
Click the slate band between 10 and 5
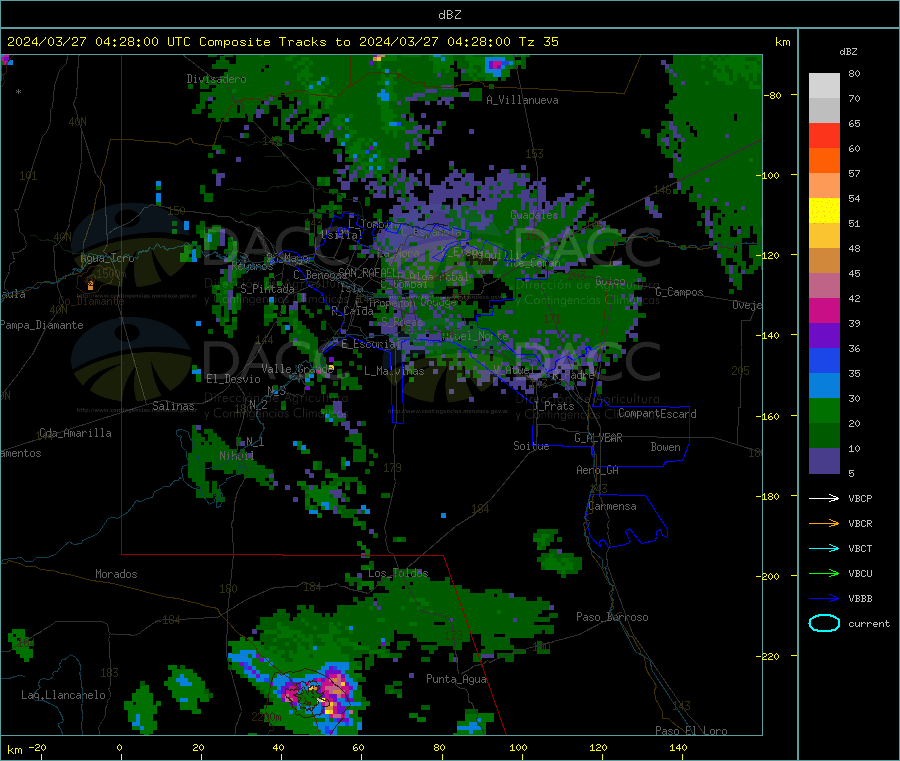pos(824,461)
